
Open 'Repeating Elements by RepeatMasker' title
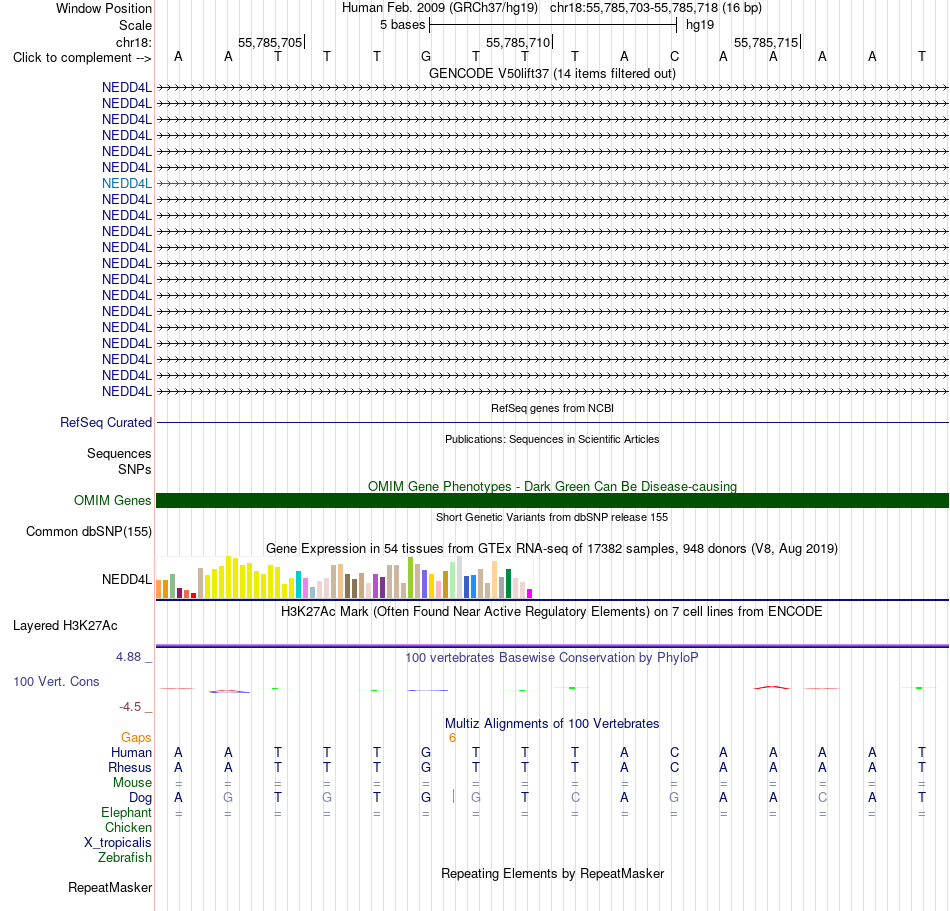coord(552,873)
